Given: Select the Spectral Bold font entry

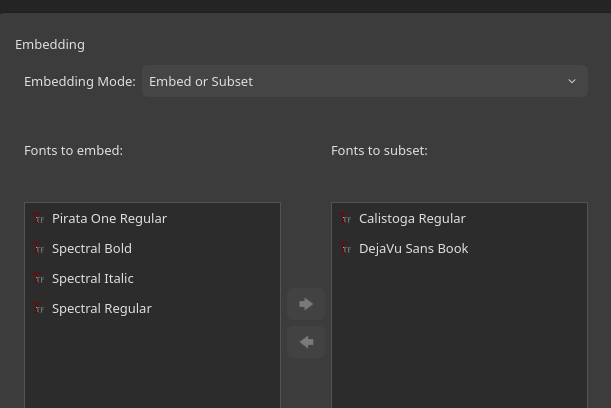Looking at the screenshot, I should [92, 248].
